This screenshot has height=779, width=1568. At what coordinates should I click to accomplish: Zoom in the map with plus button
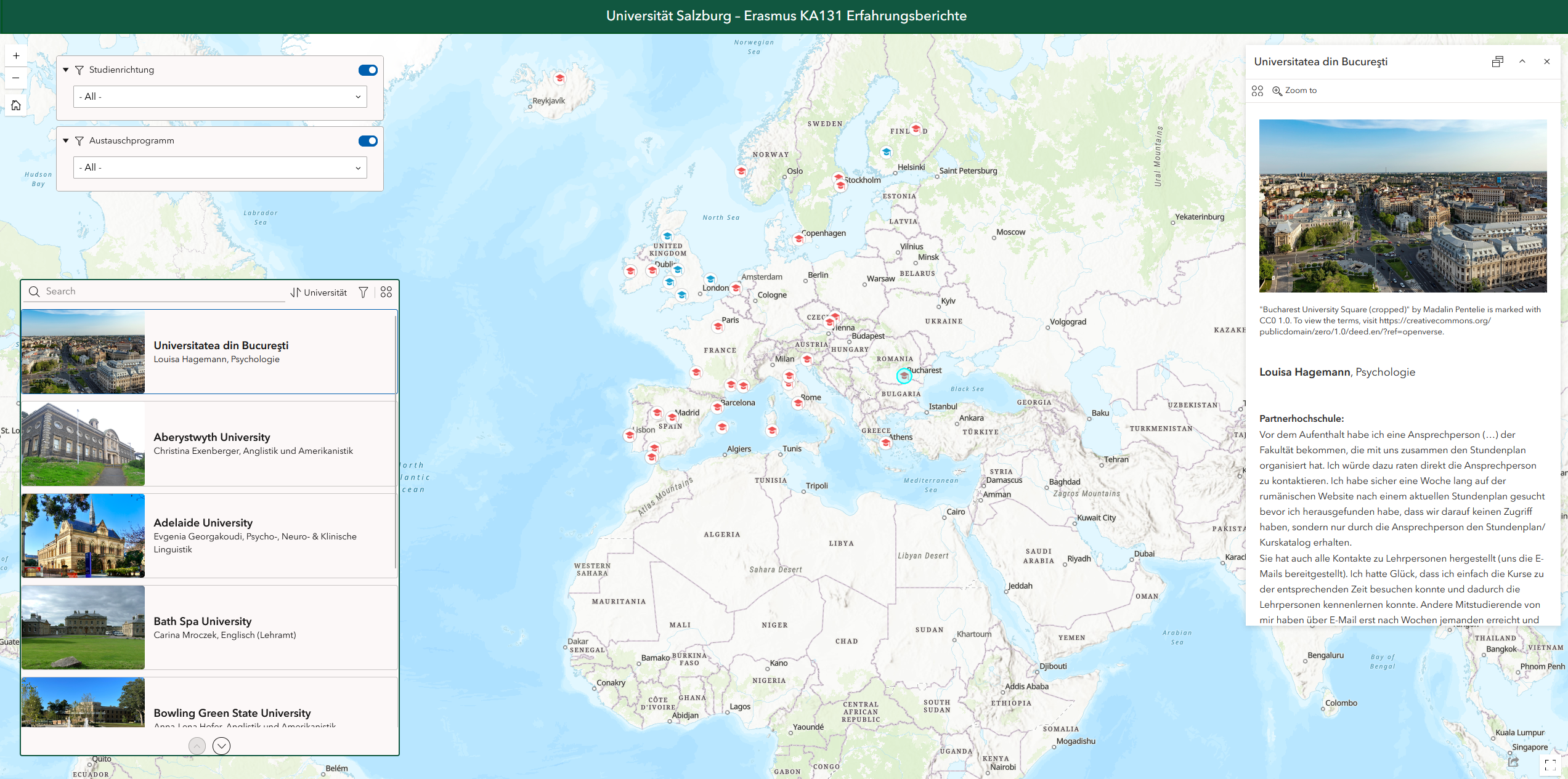coord(16,56)
